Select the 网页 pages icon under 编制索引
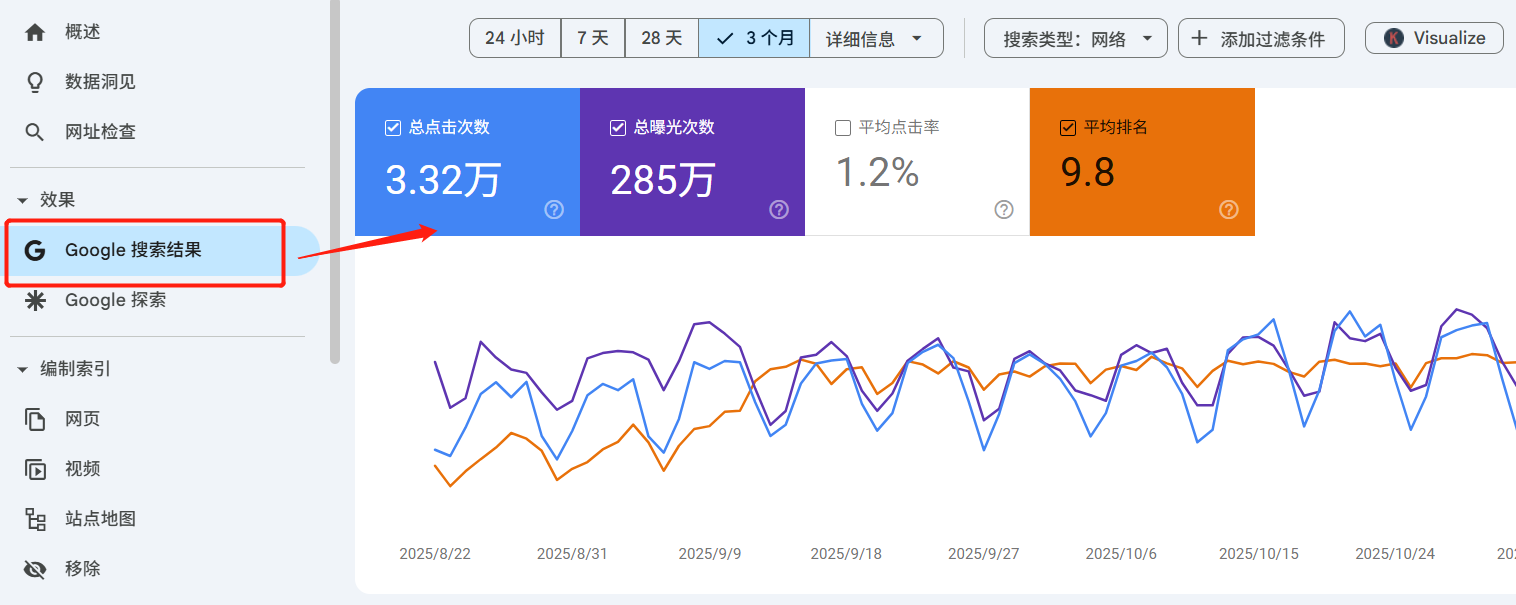The height and width of the screenshot is (605, 1516). click(35, 418)
